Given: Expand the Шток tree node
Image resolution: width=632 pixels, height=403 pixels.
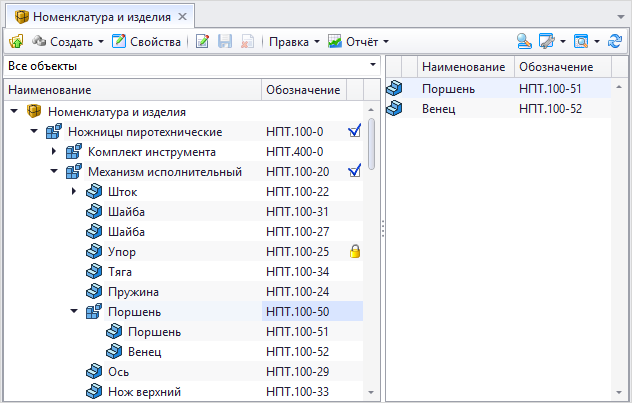Looking at the screenshot, I should pos(74,192).
